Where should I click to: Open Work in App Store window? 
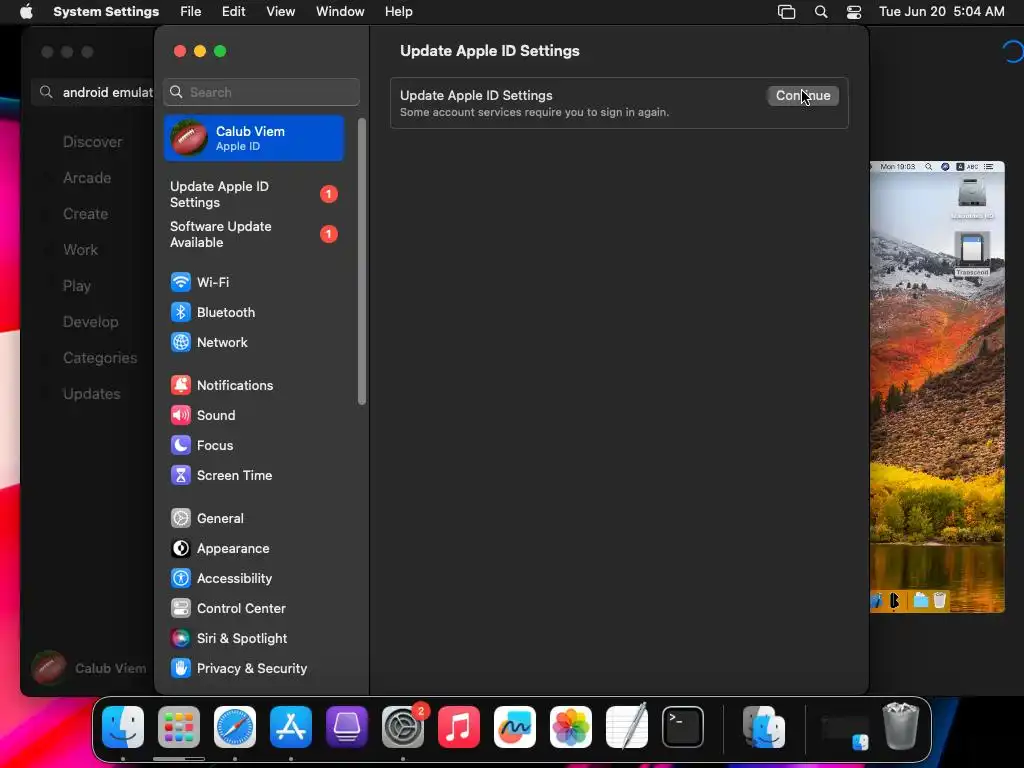pyautogui.click(x=80, y=249)
